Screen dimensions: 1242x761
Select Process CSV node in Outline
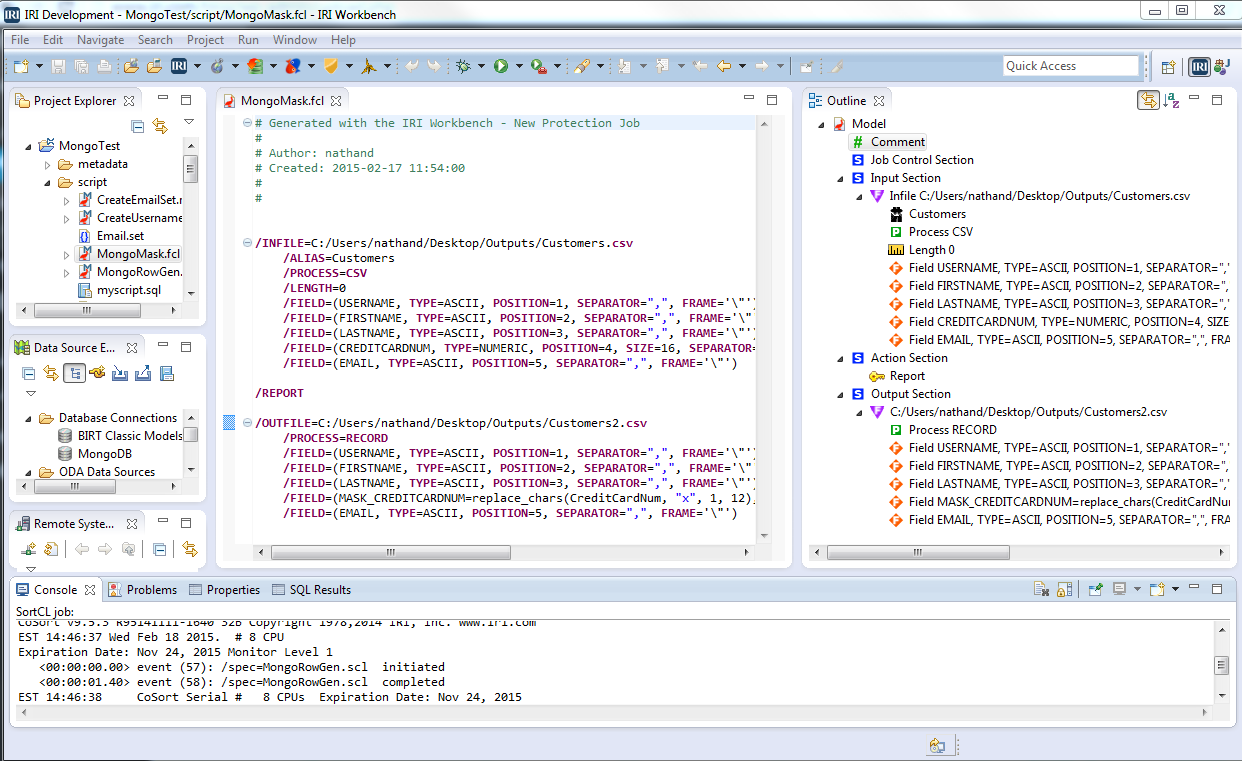pos(931,232)
